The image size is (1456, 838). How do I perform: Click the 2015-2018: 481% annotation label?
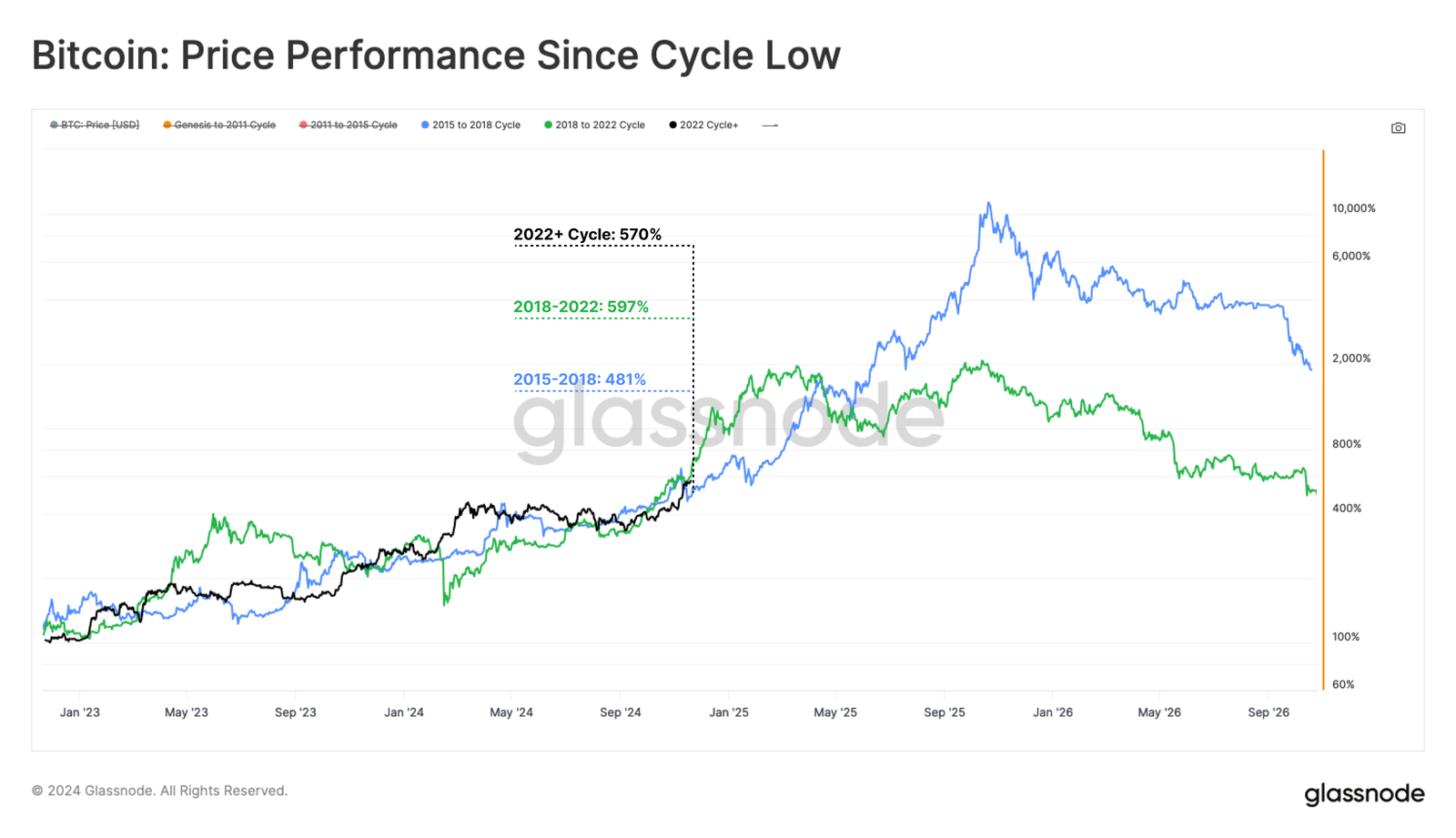click(579, 379)
